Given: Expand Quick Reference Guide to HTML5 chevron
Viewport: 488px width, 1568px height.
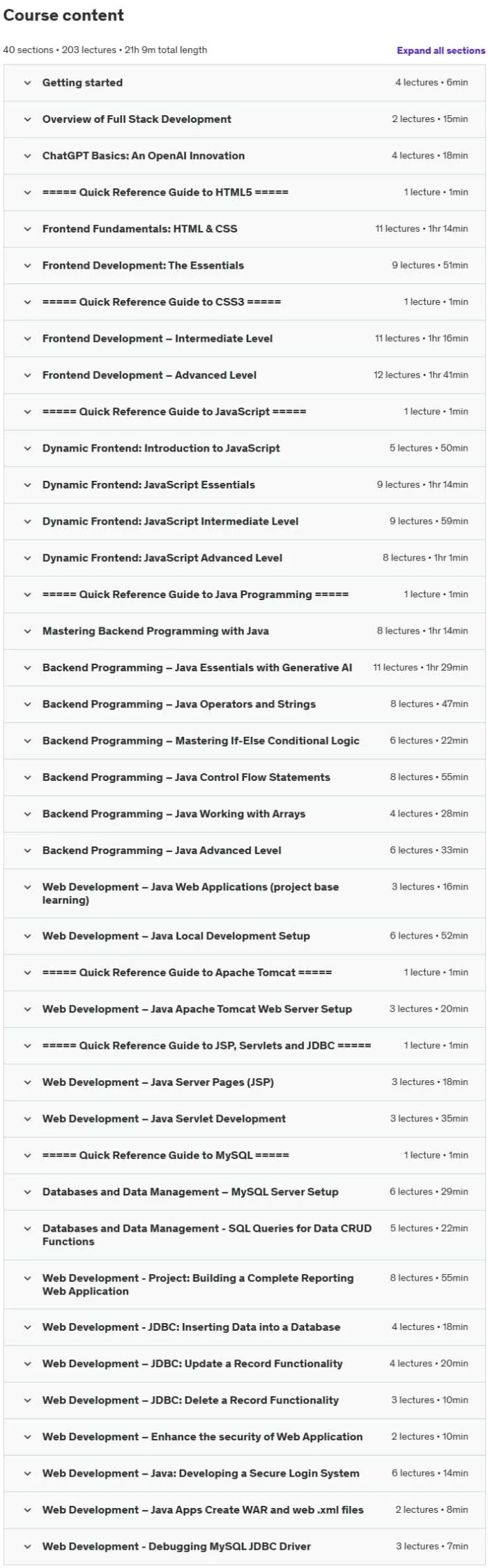Looking at the screenshot, I should (x=27, y=192).
